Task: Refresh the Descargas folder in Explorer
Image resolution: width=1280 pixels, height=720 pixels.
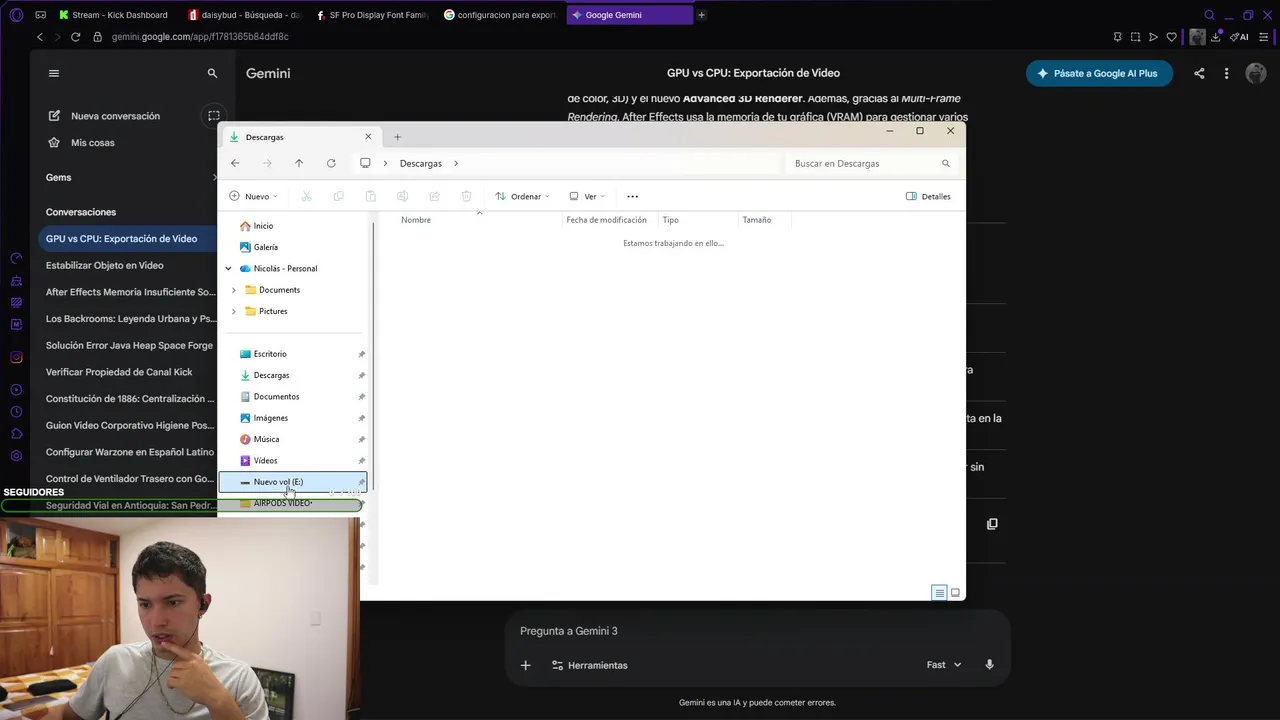Action: [331, 163]
